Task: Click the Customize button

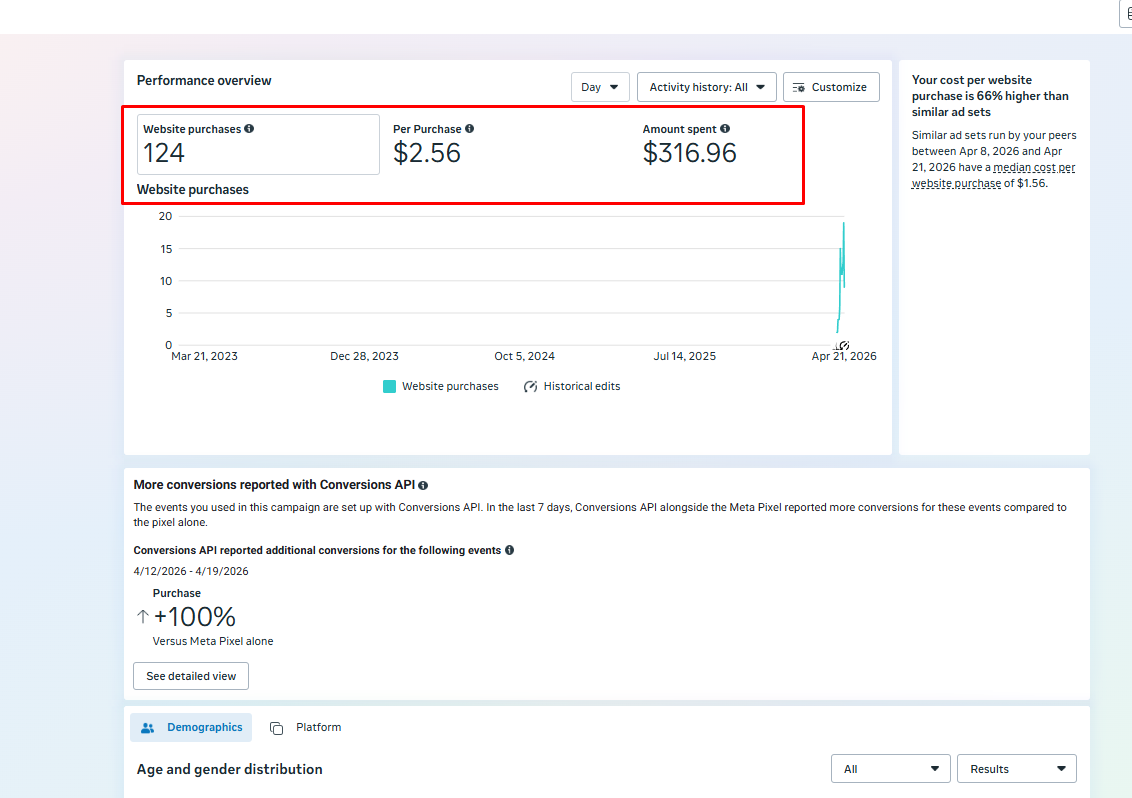Action: coord(831,87)
